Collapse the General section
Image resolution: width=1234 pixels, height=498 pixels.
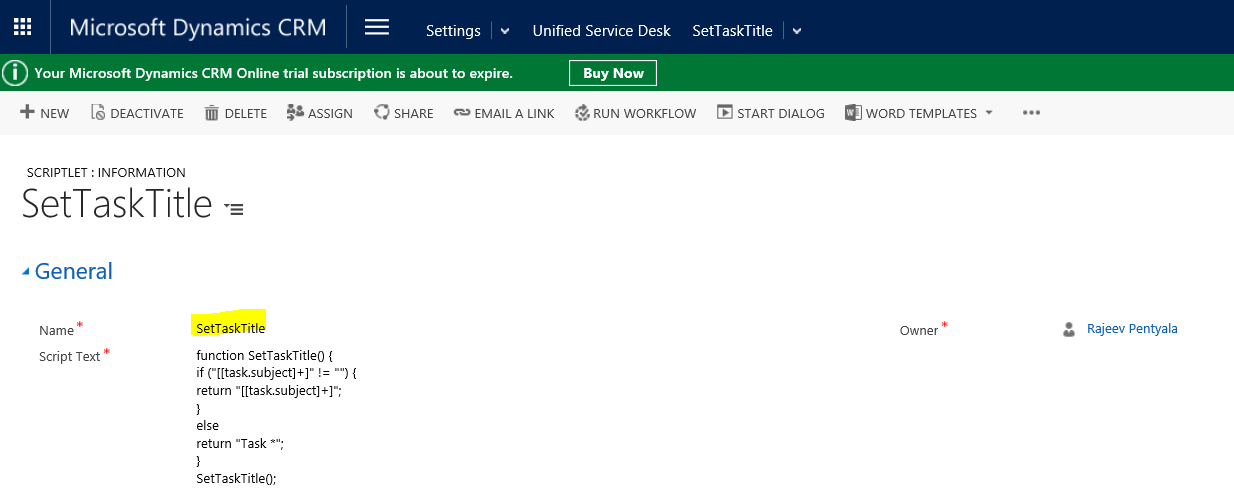pyautogui.click(x=26, y=272)
